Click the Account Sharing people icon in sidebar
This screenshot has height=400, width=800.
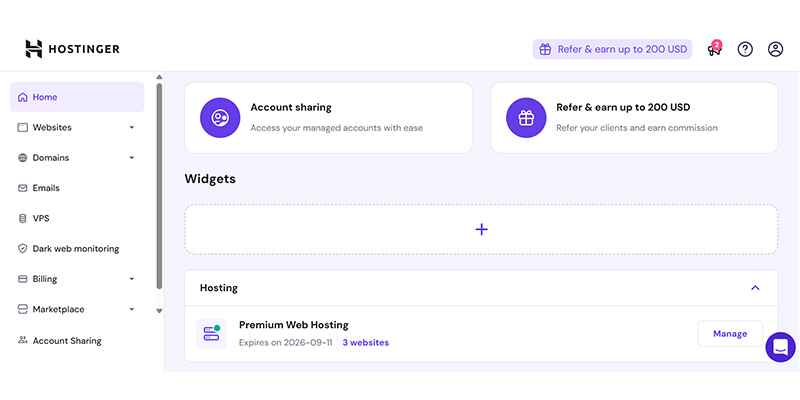pyautogui.click(x=22, y=340)
